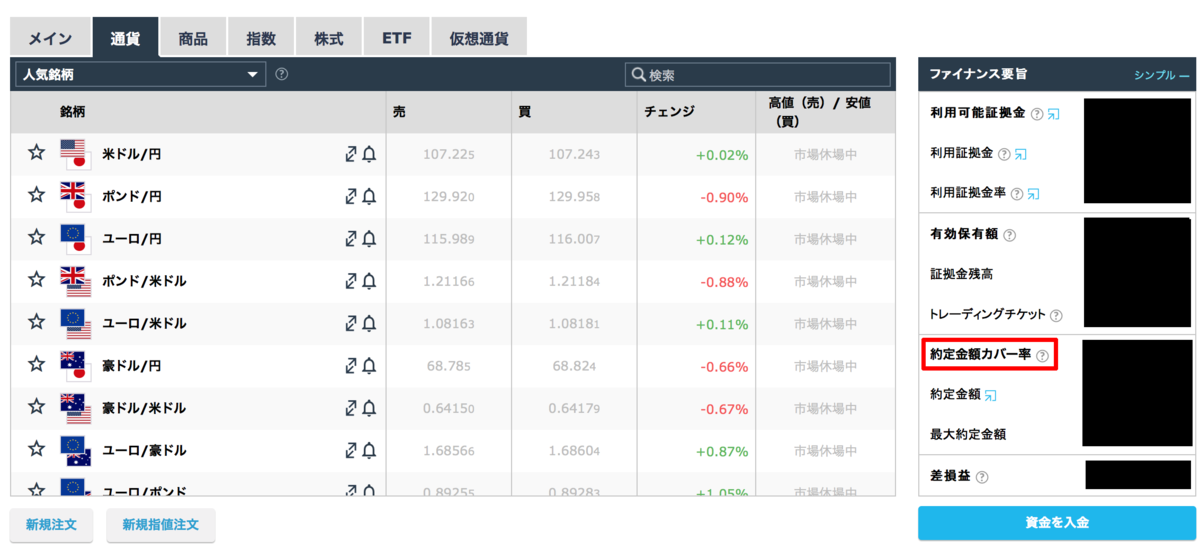This screenshot has width=1200, height=559.
Task: Sort by the 銘柄 column header
Action: pos(72,112)
